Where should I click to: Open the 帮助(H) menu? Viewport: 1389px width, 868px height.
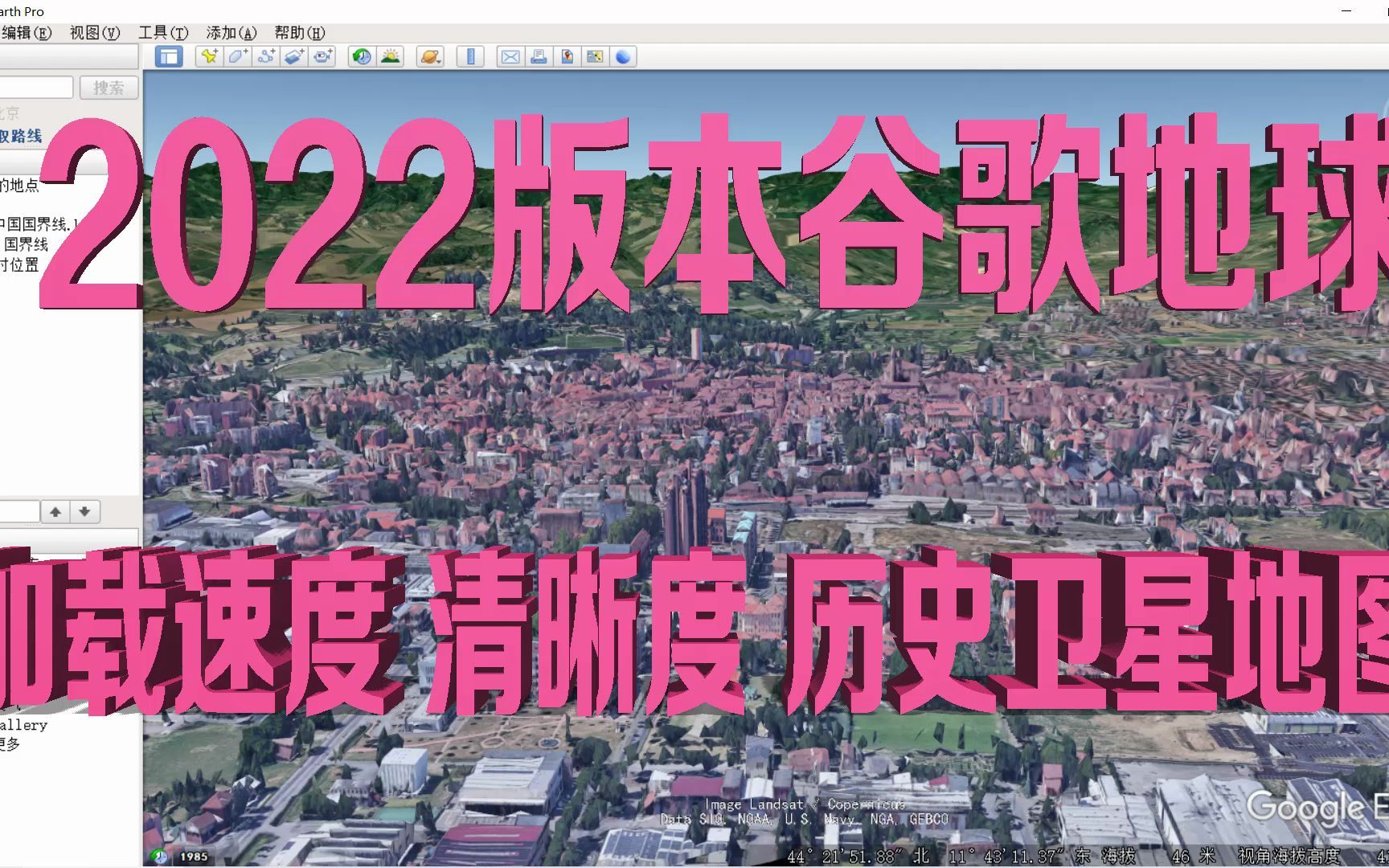(299, 33)
